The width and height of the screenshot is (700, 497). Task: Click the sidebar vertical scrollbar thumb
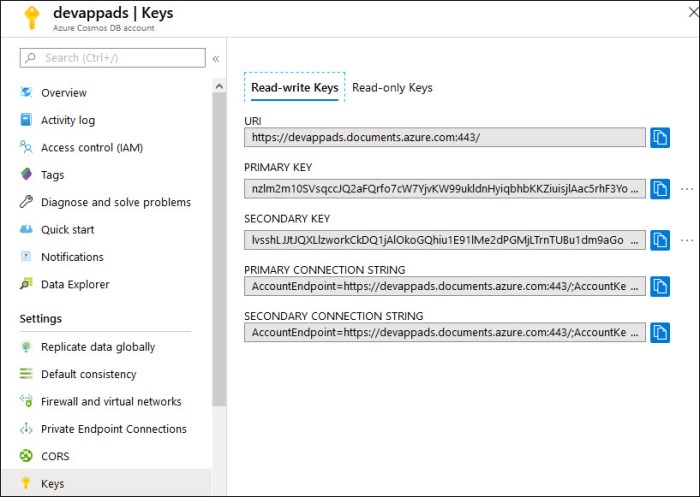[x=219, y=250]
